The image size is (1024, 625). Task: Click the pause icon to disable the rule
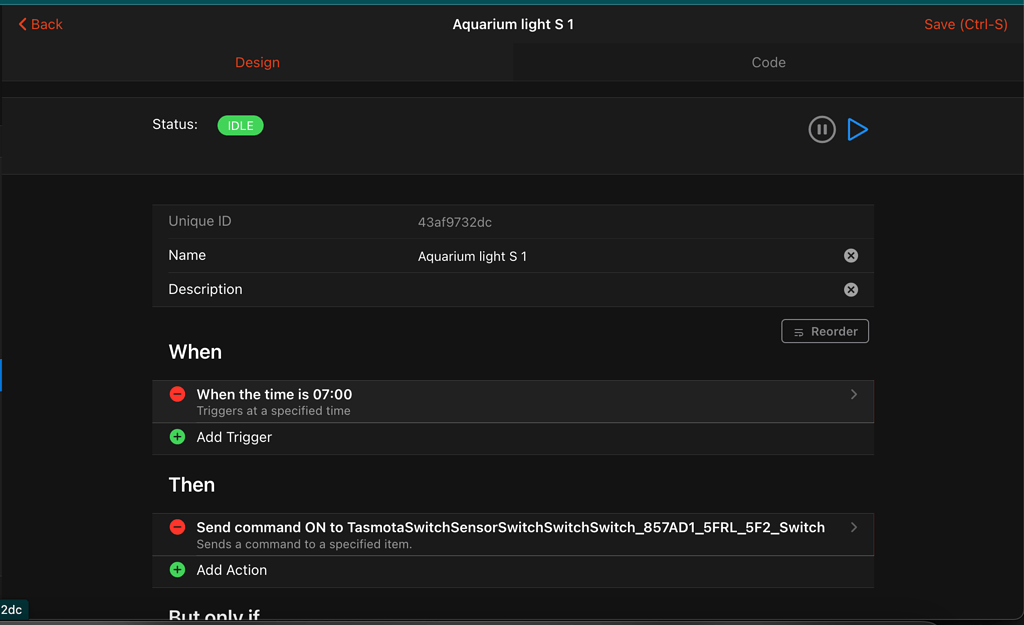821,129
